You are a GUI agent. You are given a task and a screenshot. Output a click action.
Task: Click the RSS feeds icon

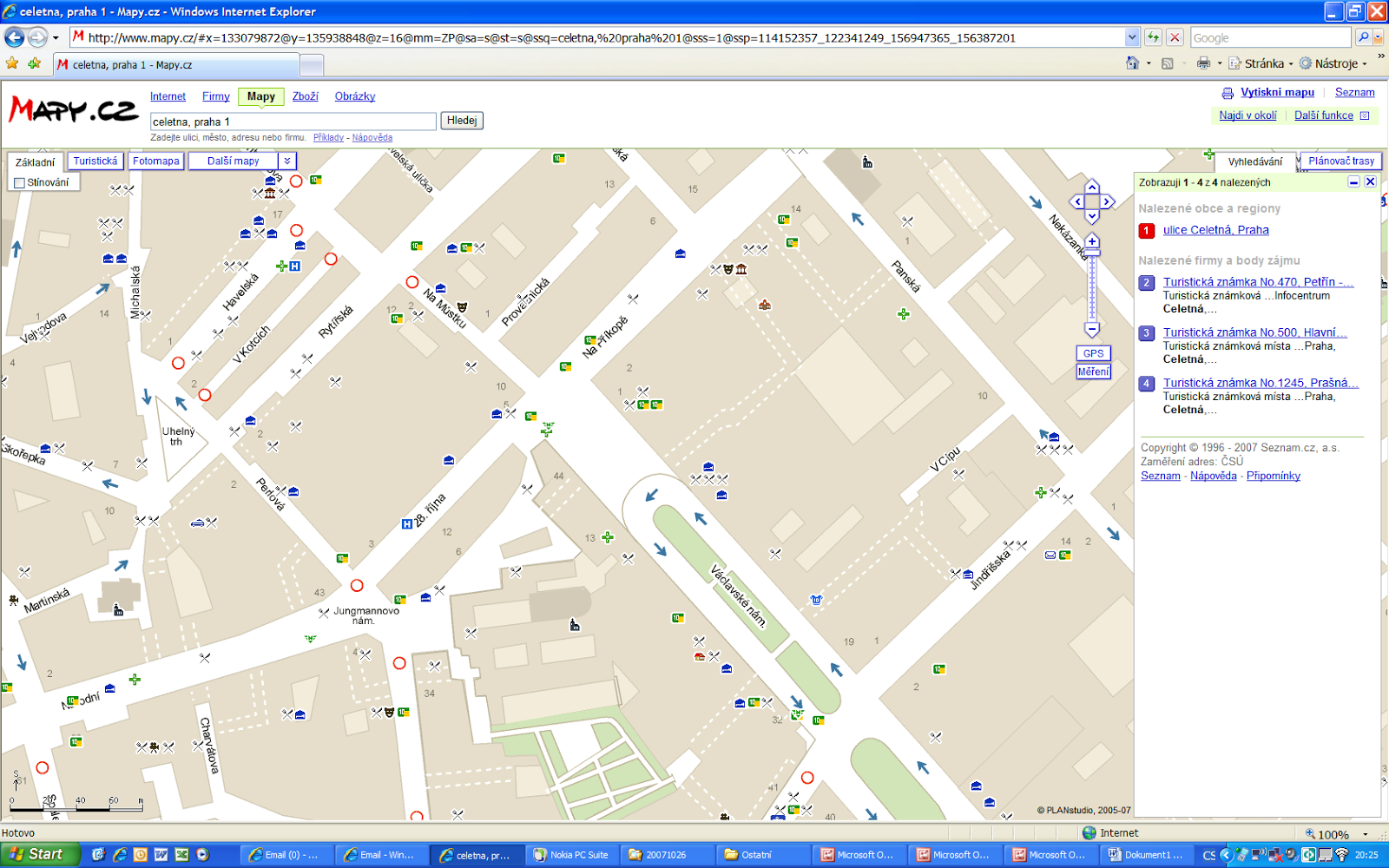[x=1168, y=63]
